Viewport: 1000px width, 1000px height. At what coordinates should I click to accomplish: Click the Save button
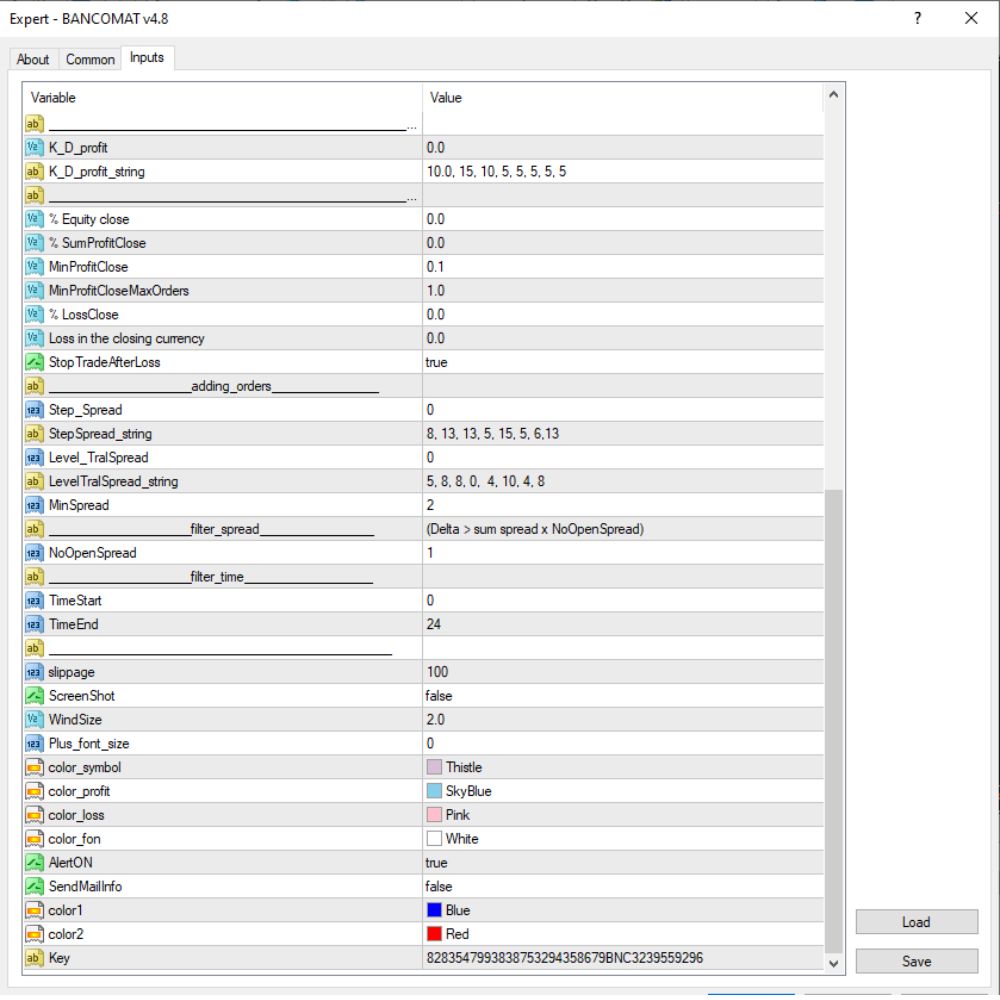point(916,962)
